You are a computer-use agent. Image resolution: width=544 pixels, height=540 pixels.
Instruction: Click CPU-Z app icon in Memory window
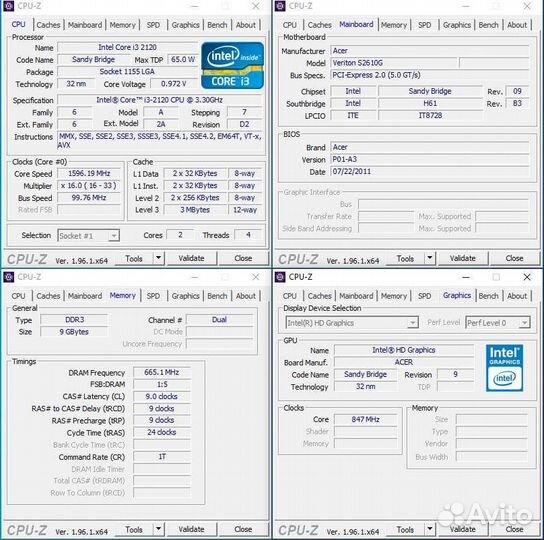[8, 277]
